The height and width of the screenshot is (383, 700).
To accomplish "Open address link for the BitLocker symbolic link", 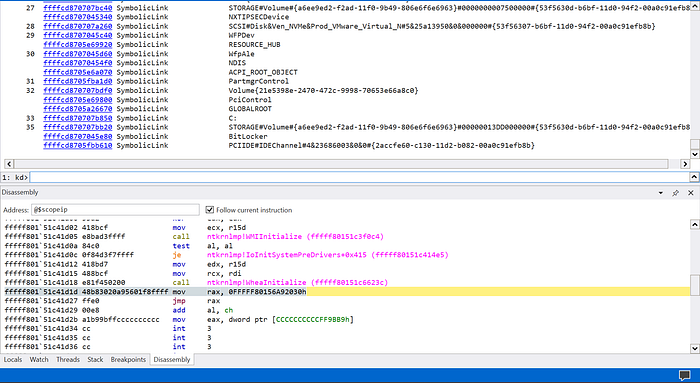I will [x=78, y=136].
